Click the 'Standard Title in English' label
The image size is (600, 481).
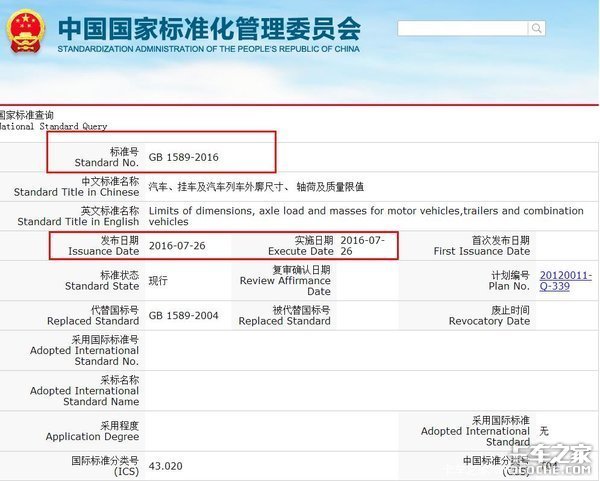coord(78,216)
